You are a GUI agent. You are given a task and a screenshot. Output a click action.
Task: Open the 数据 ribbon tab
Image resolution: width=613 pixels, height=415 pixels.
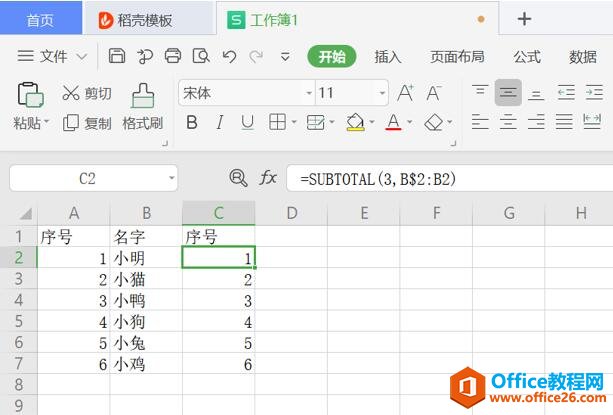[x=583, y=57]
